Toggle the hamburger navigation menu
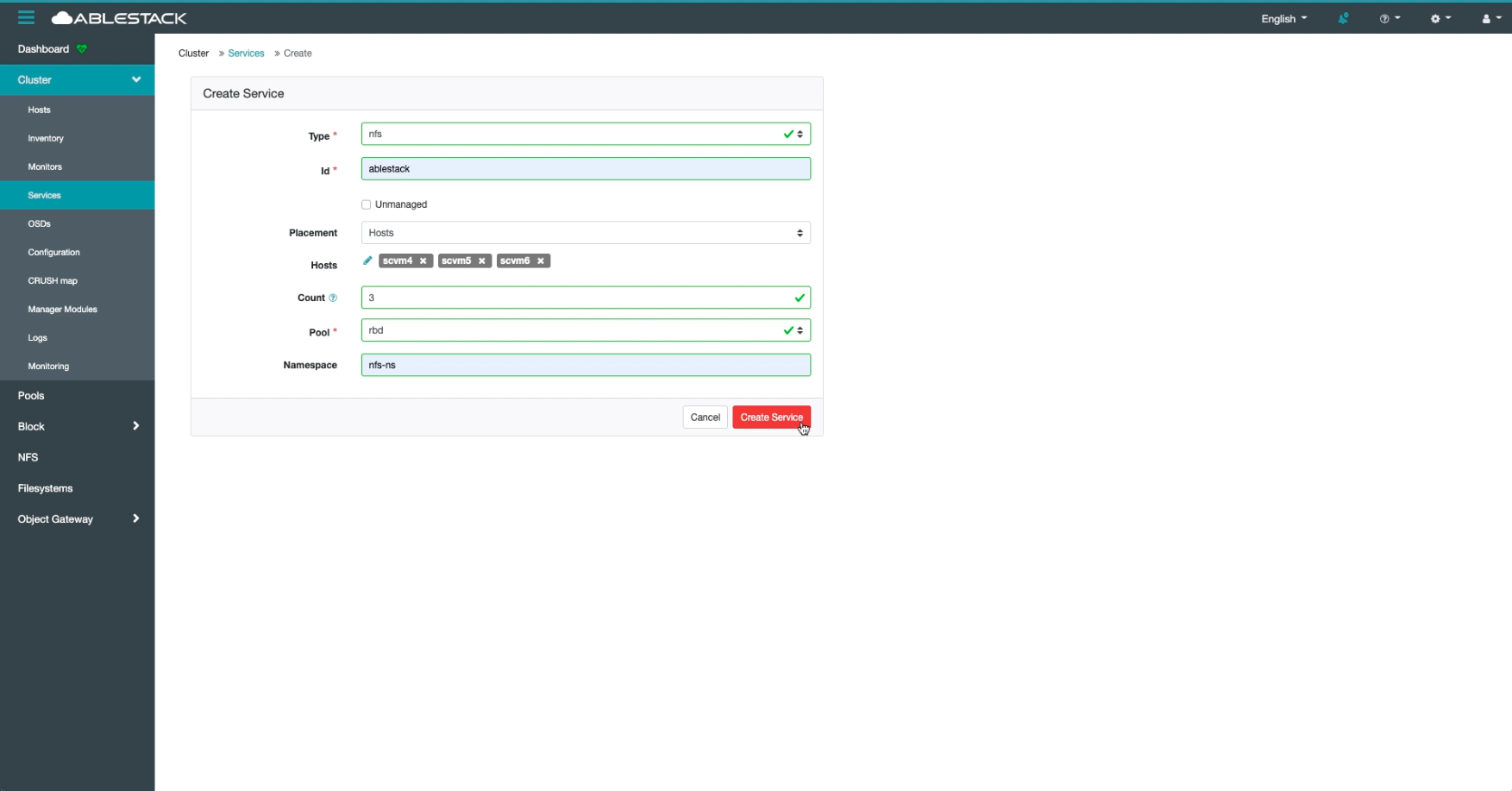This screenshot has width=1512, height=791. pyautogui.click(x=26, y=17)
